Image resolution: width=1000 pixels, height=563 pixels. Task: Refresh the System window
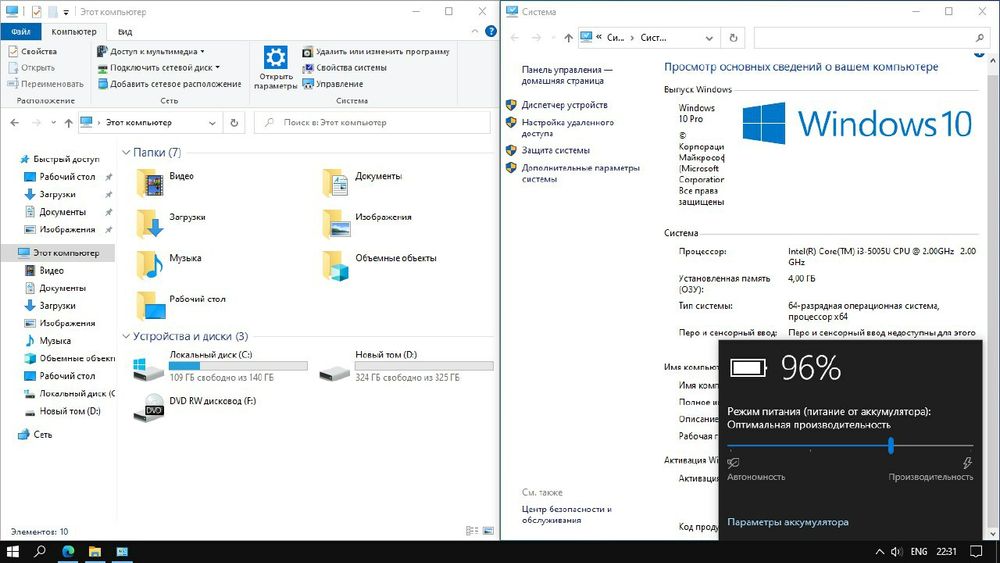[733, 38]
